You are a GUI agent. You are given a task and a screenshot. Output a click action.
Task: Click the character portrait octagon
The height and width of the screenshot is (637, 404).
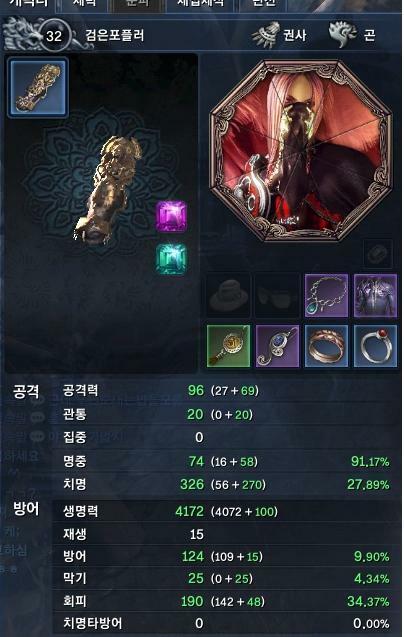301,150
